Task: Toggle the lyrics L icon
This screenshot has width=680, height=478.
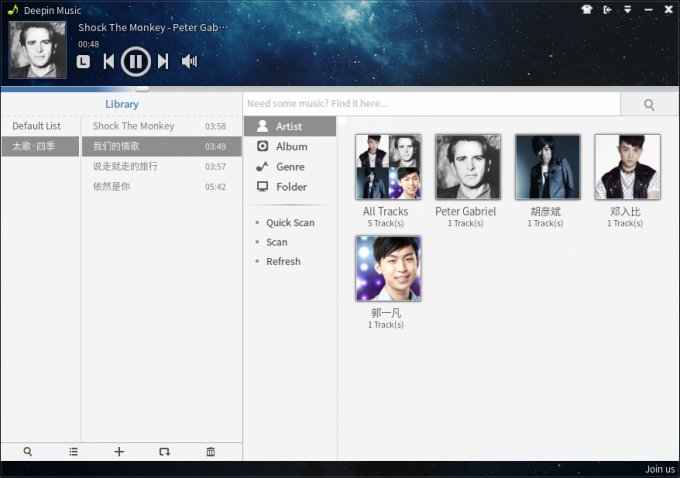Action: tap(83, 62)
